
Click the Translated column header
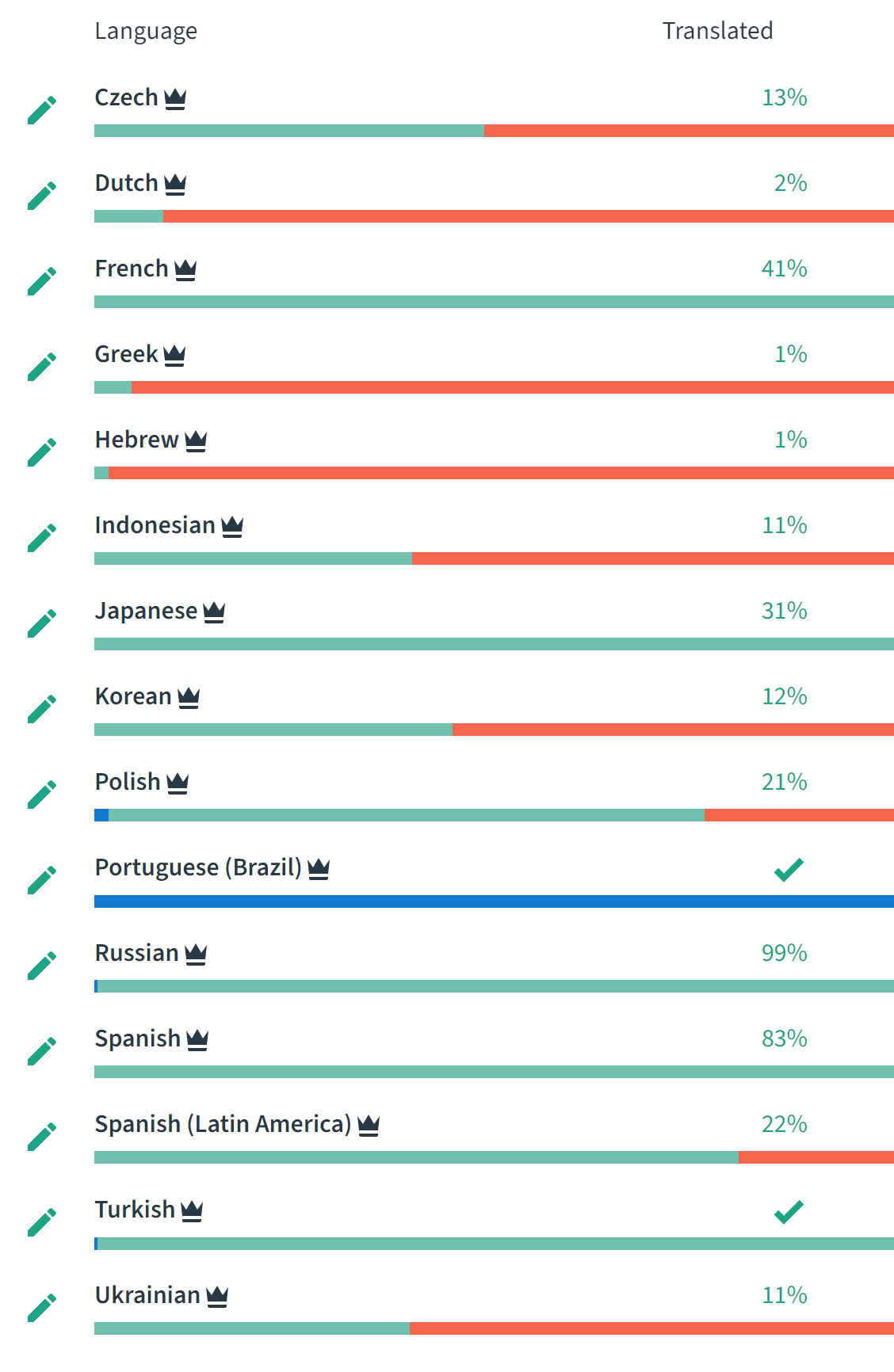tap(717, 31)
